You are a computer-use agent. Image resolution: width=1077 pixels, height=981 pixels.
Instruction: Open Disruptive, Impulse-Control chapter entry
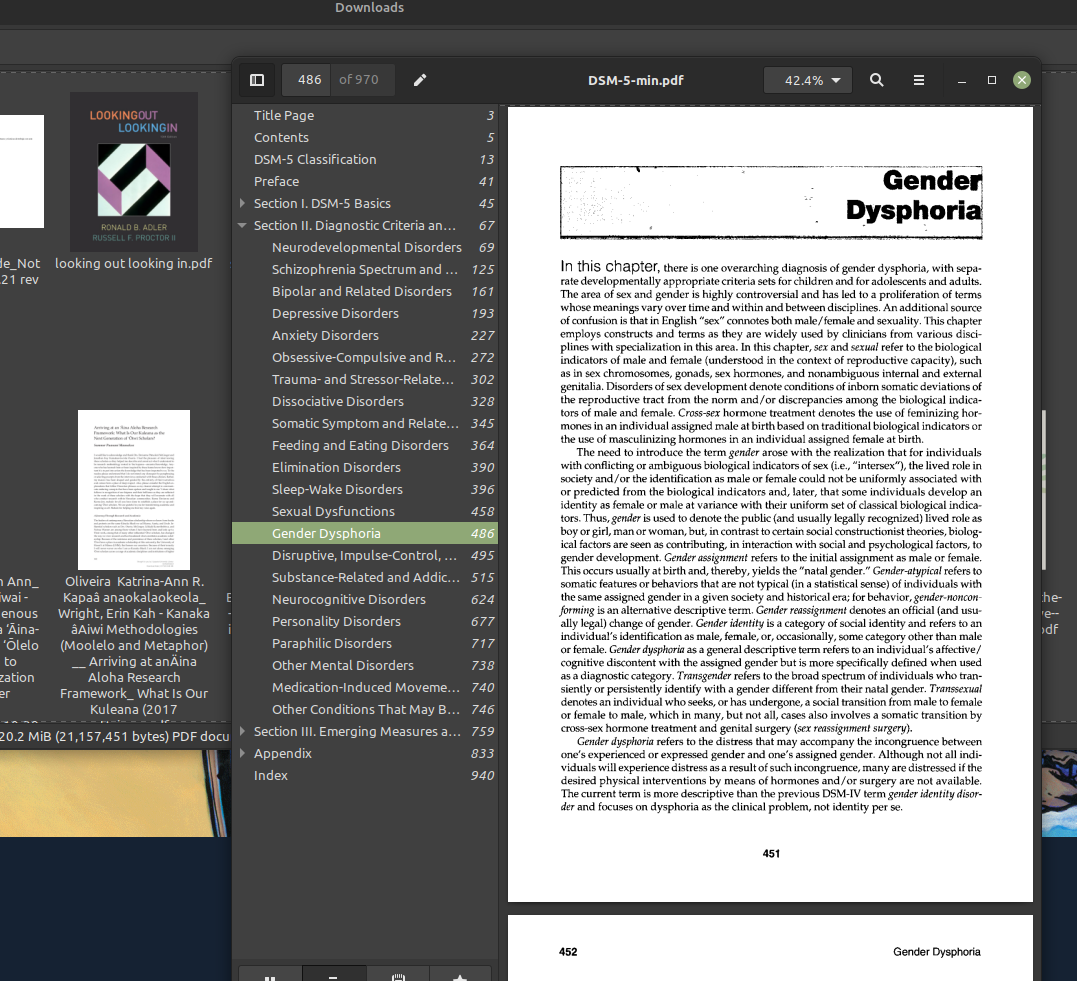click(x=365, y=555)
